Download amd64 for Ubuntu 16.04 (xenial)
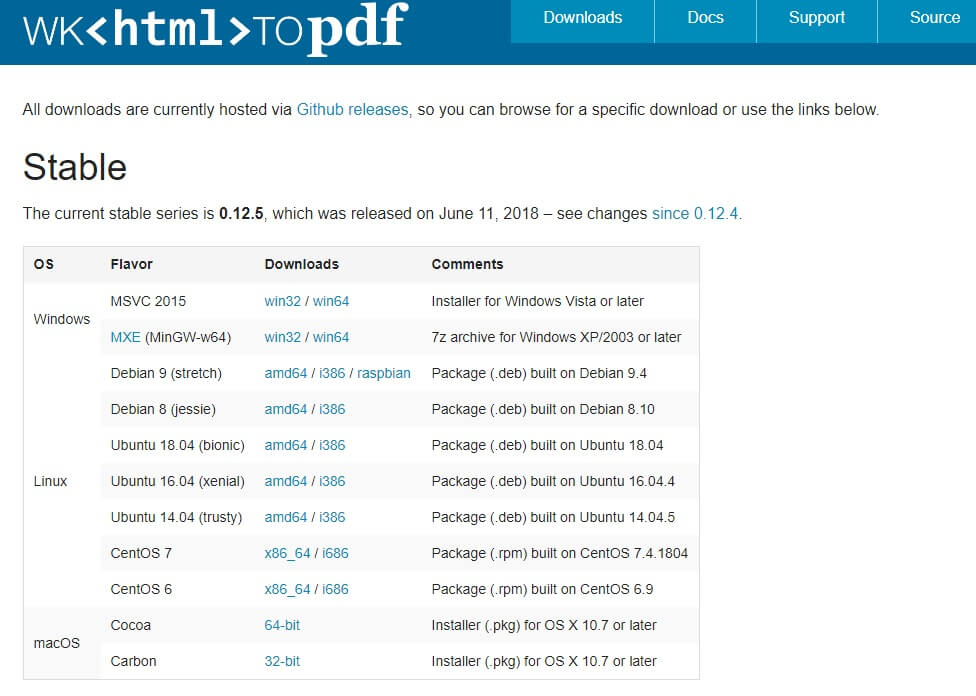This screenshot has height=696, width=976. [x=286, y=482]
